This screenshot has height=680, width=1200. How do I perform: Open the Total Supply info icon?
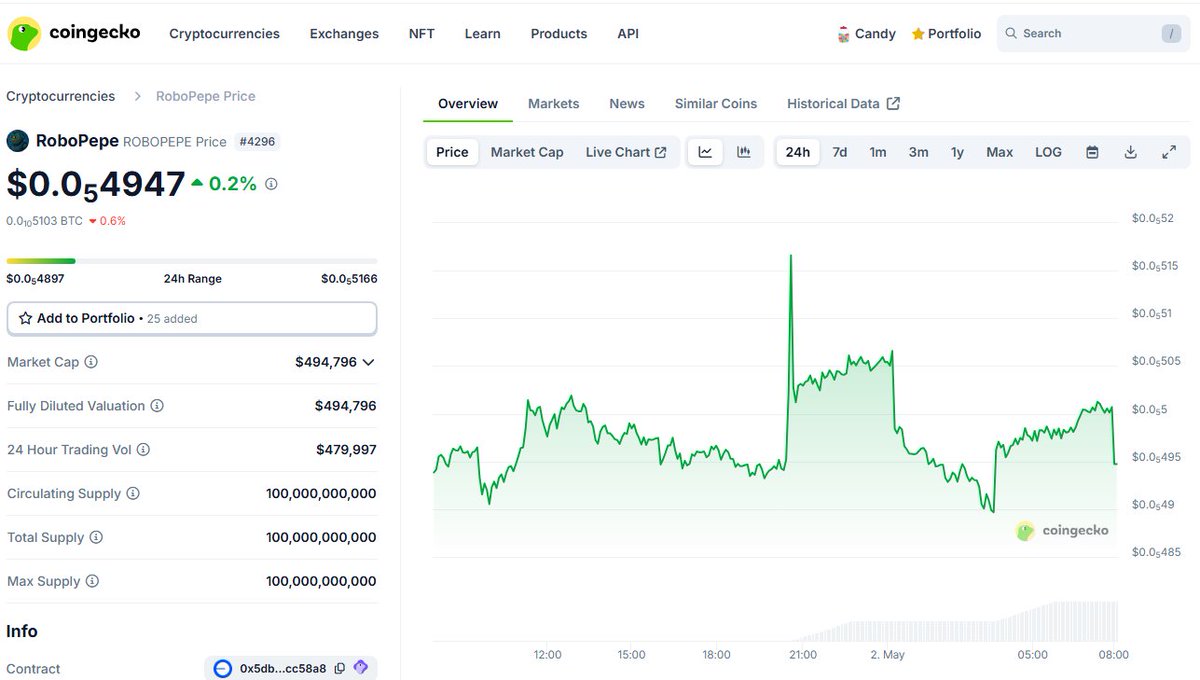pos(96,538)
